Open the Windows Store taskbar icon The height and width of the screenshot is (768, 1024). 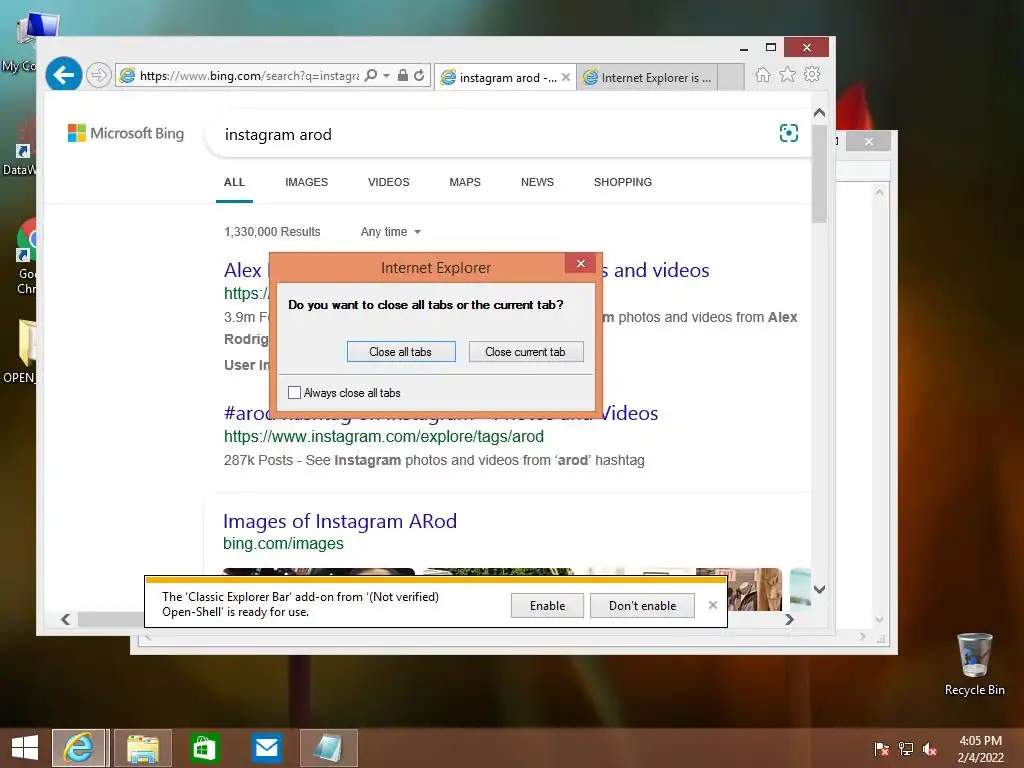[204, 748]
